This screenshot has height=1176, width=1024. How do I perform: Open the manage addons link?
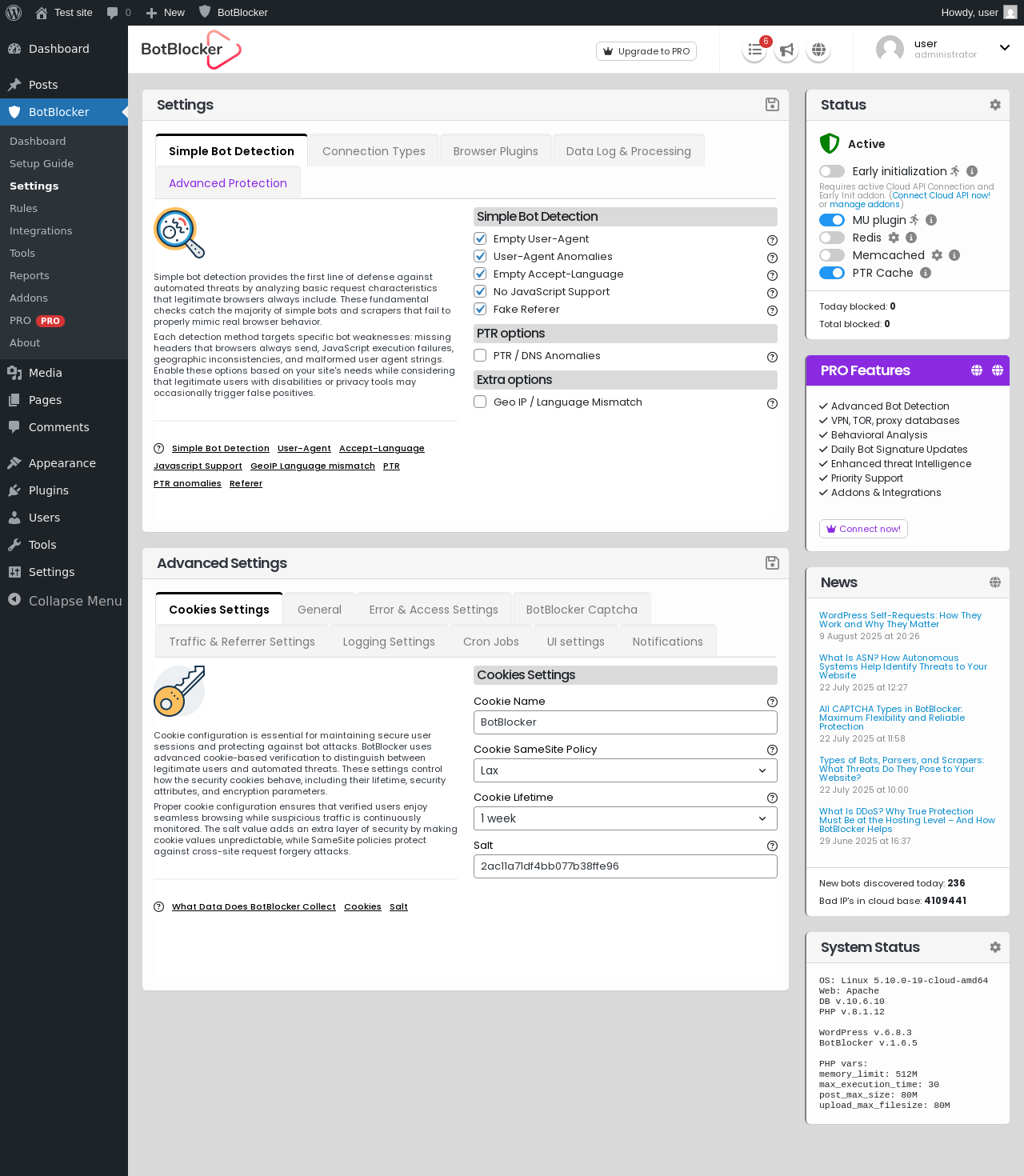[865, 204]
